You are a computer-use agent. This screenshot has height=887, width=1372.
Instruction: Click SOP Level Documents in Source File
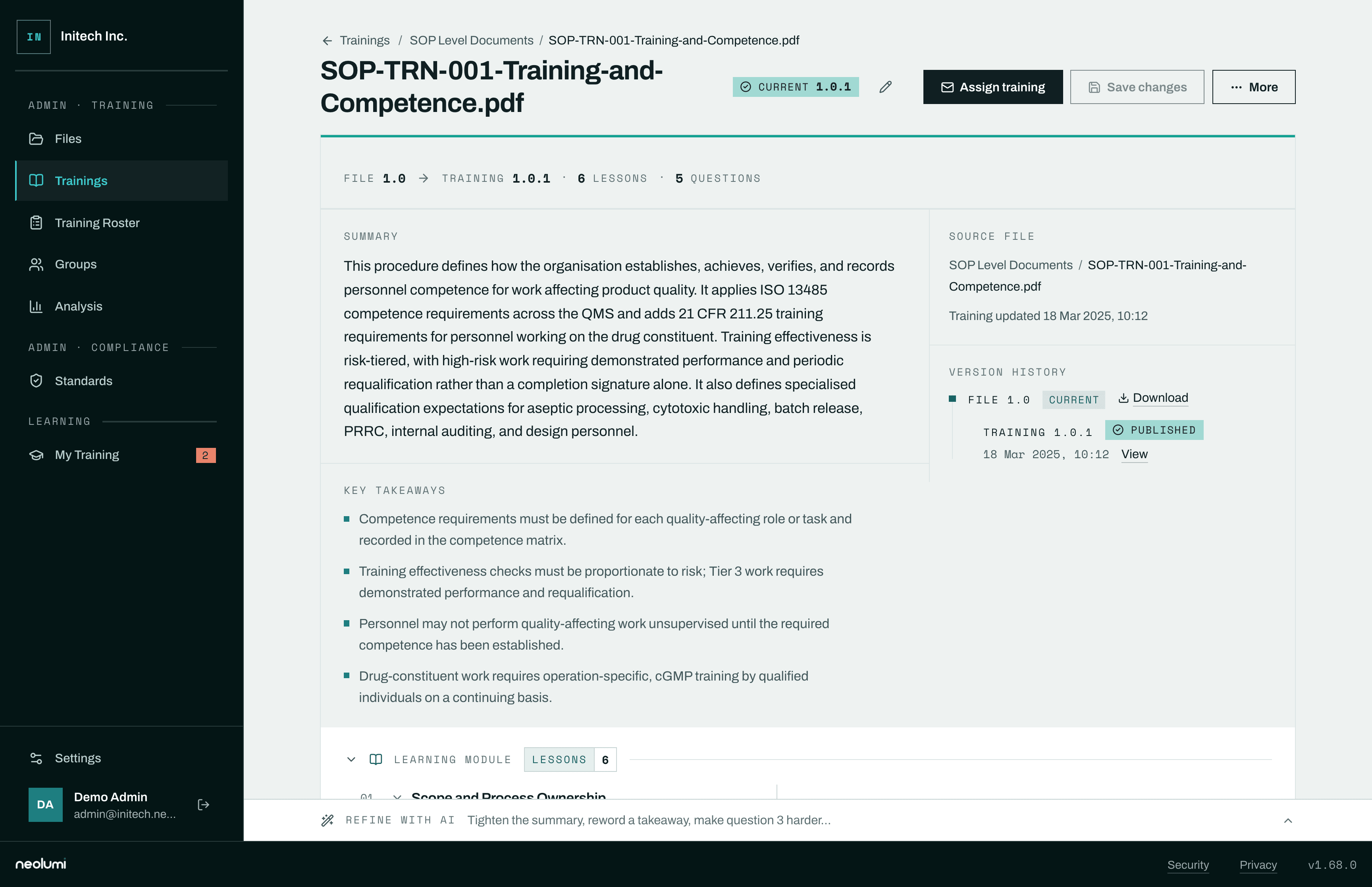[1010, 265]
